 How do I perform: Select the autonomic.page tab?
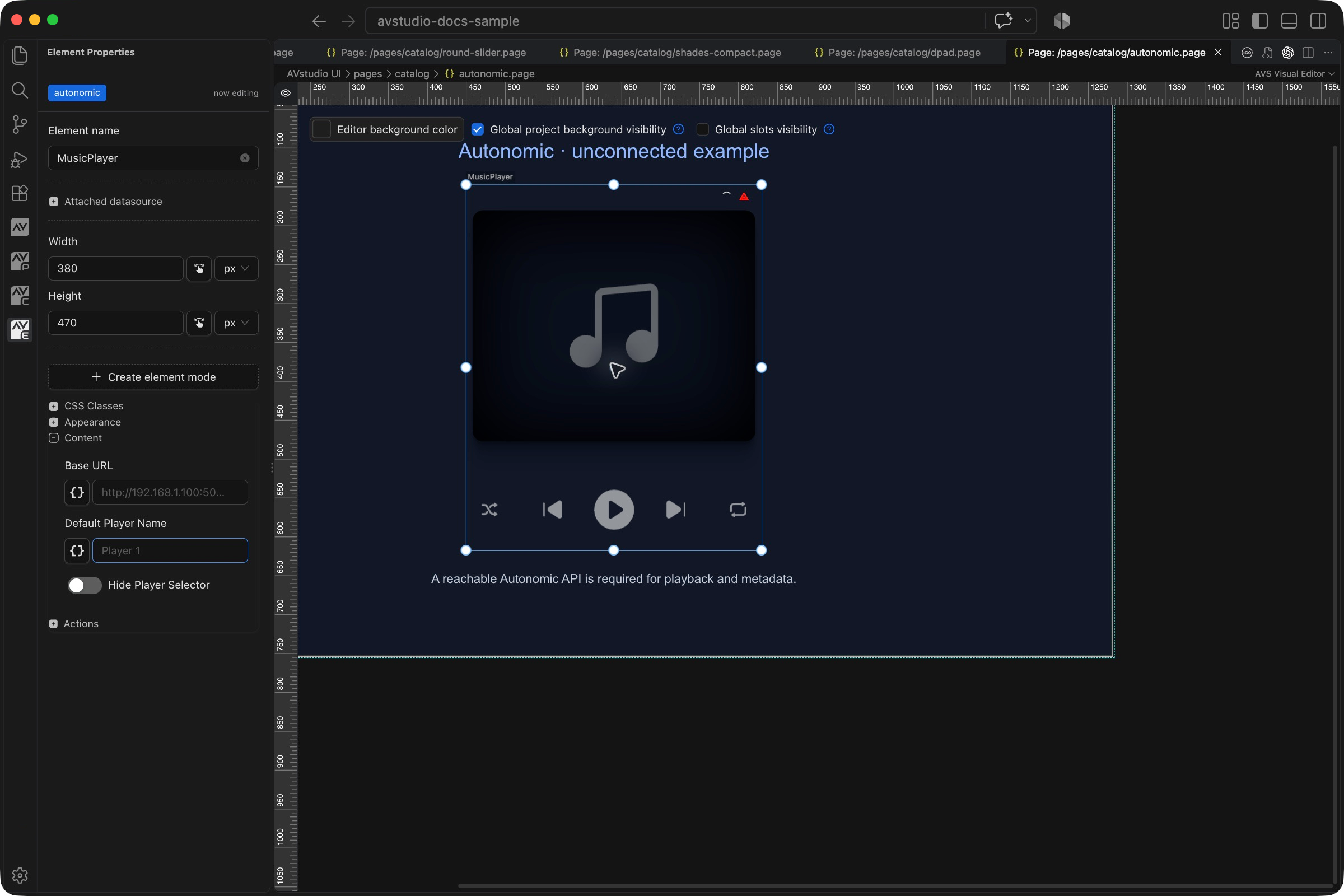1110,53
